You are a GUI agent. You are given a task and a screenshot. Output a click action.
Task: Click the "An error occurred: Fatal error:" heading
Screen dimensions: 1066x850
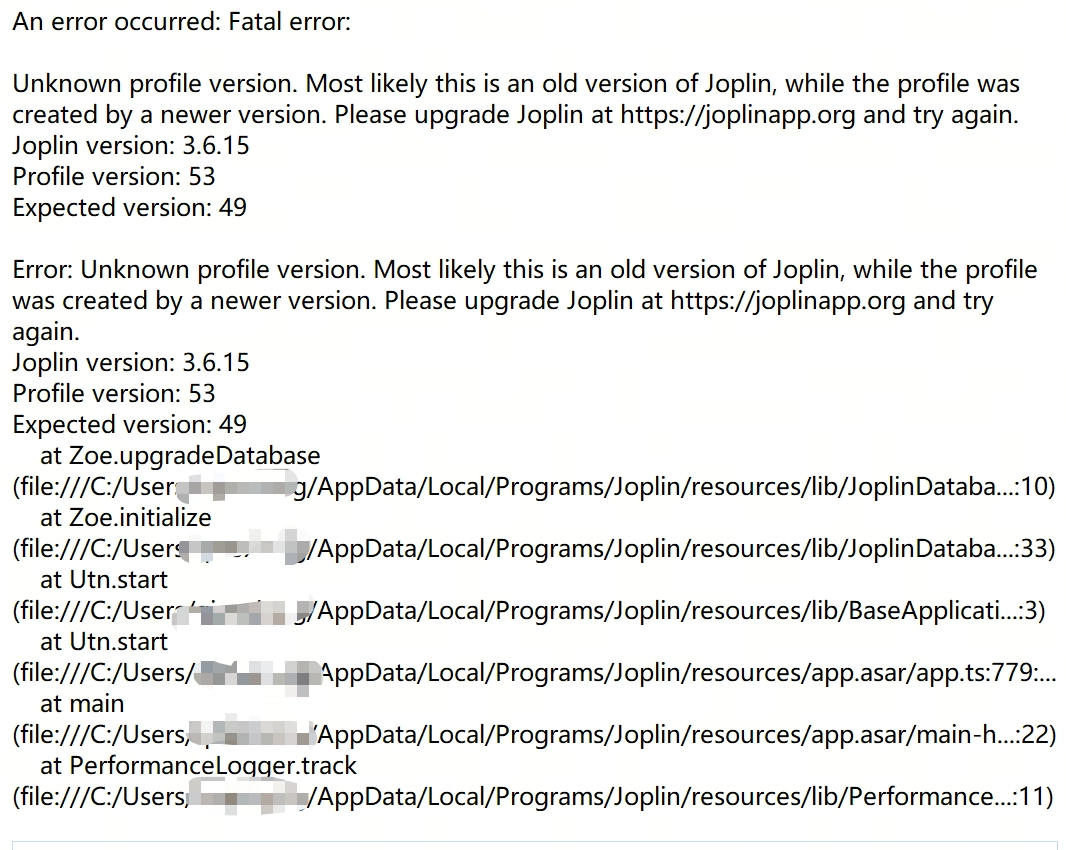182,22
